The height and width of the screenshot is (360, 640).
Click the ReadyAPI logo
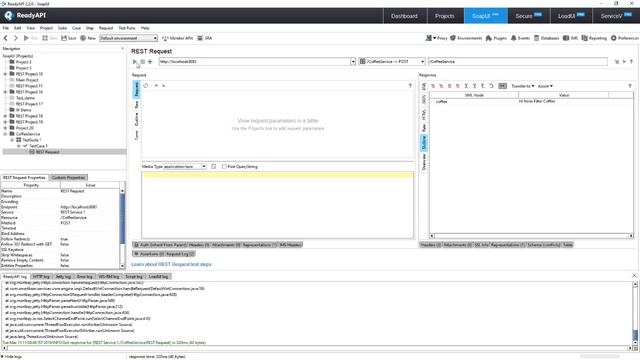pos(25,16)
